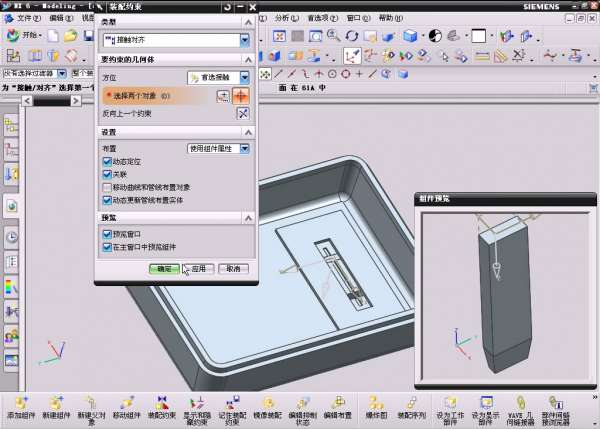600x429 pixels.
Task: Disable the 预览窗口 checkbox
Action: coord(107,233)
